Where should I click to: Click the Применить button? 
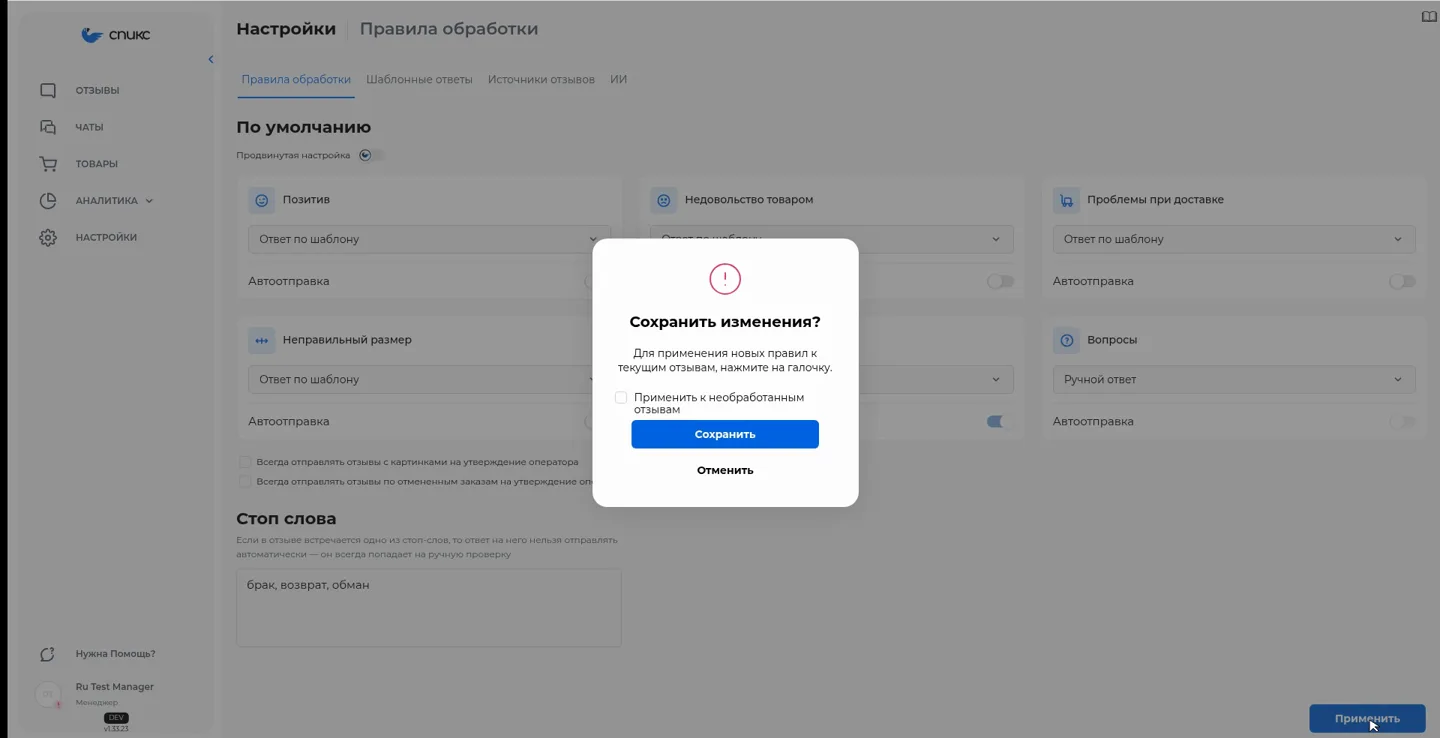1367,718
